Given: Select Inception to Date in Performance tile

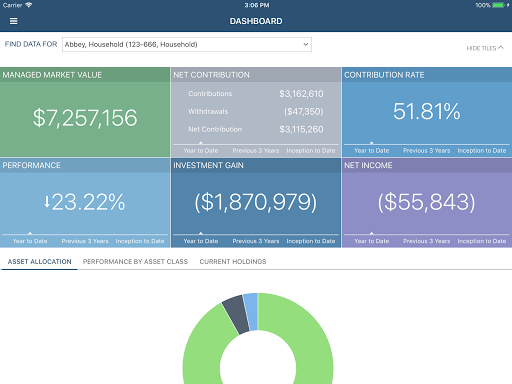Looking at the screenshot, I should point(140,241).
